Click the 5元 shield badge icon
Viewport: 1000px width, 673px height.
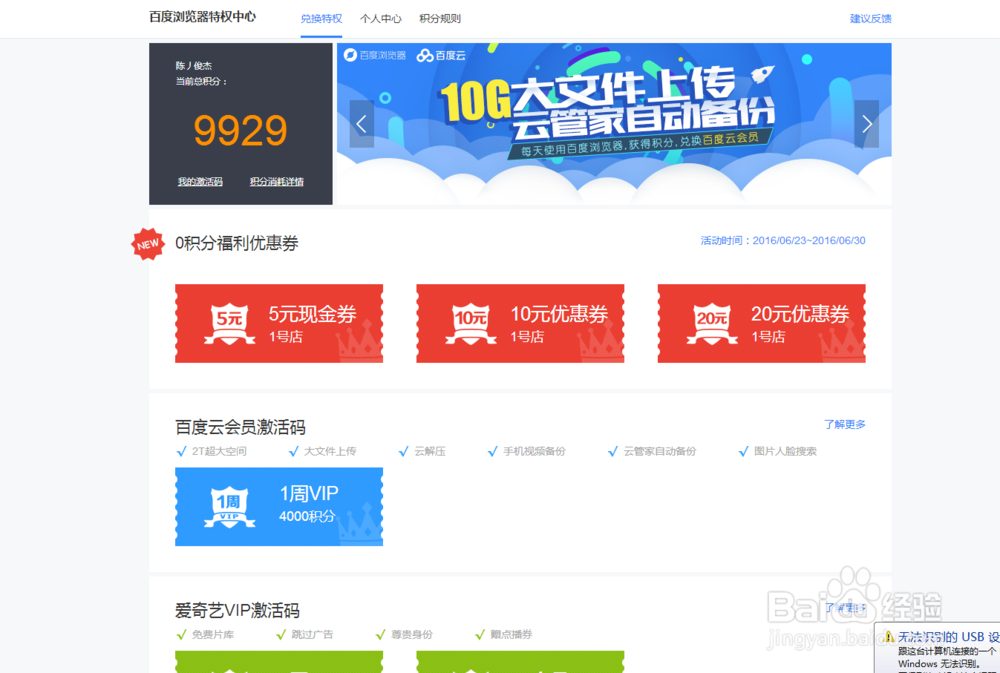tap(230, 324)
